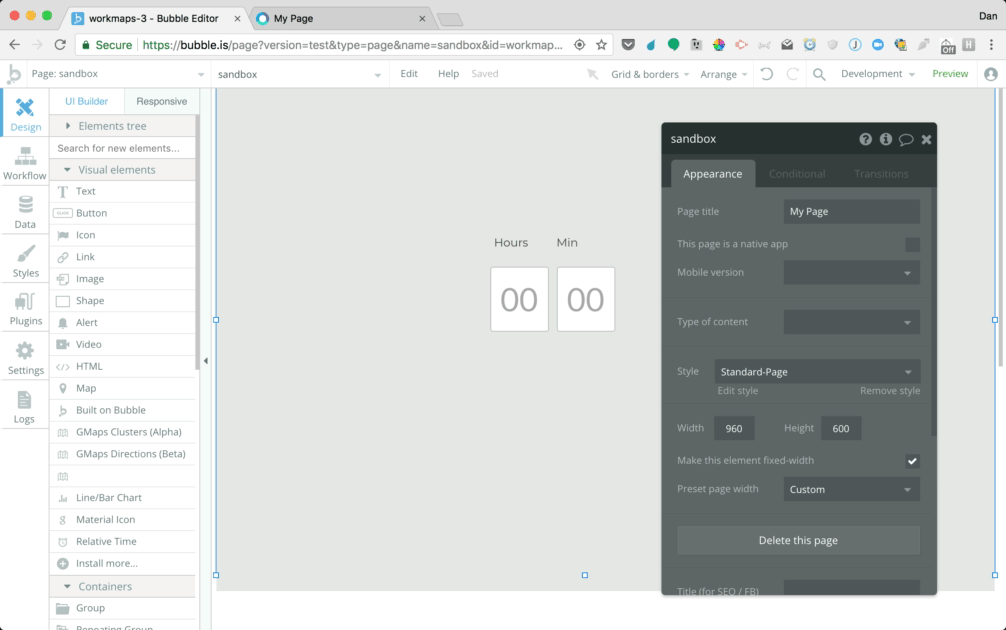The width and height of the screenshot is (1006, 630).
Task: Switch to the My Page browser tab
Action: (x=341, y=19)
